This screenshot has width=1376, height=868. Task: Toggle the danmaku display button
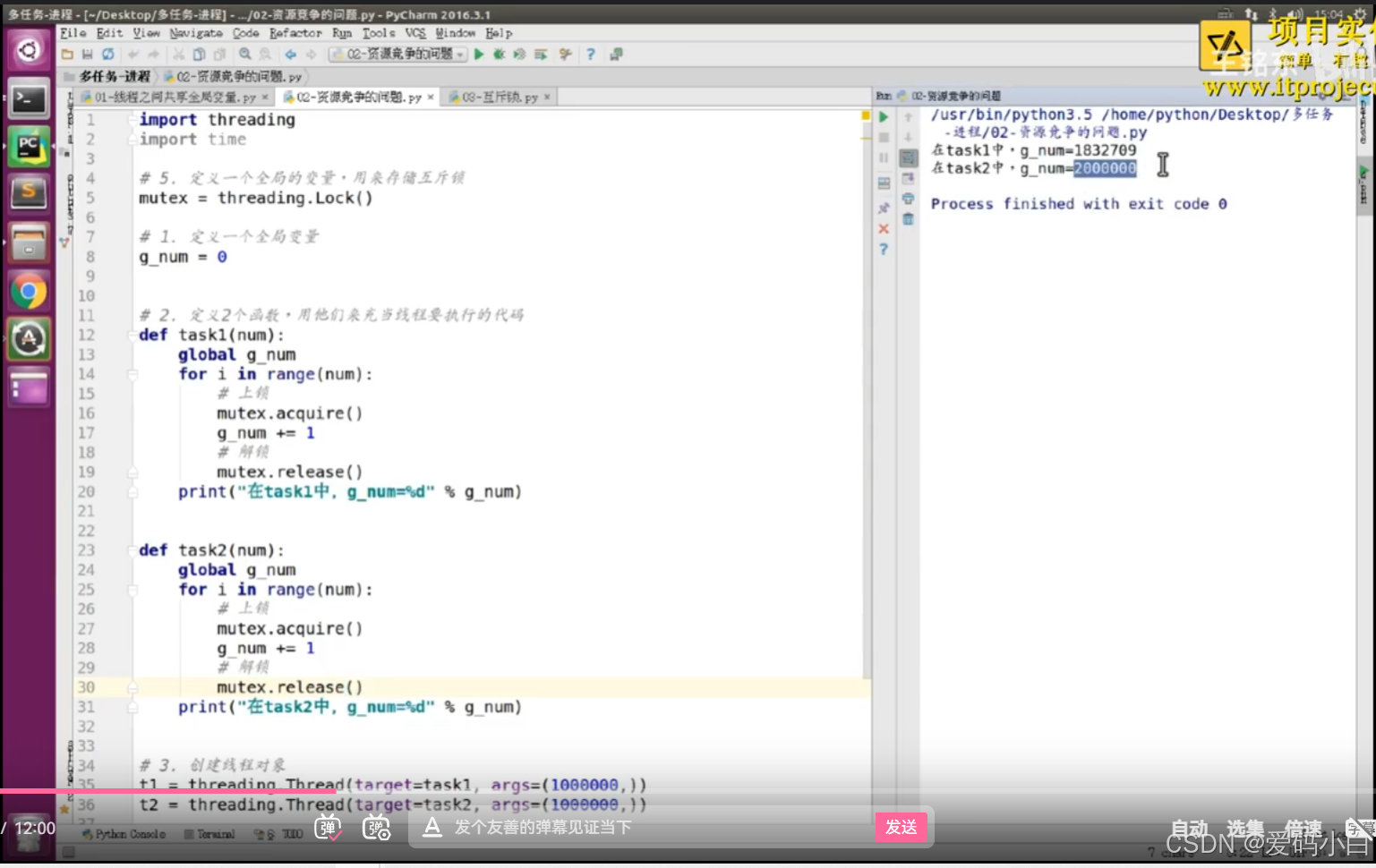click(328, 828)
